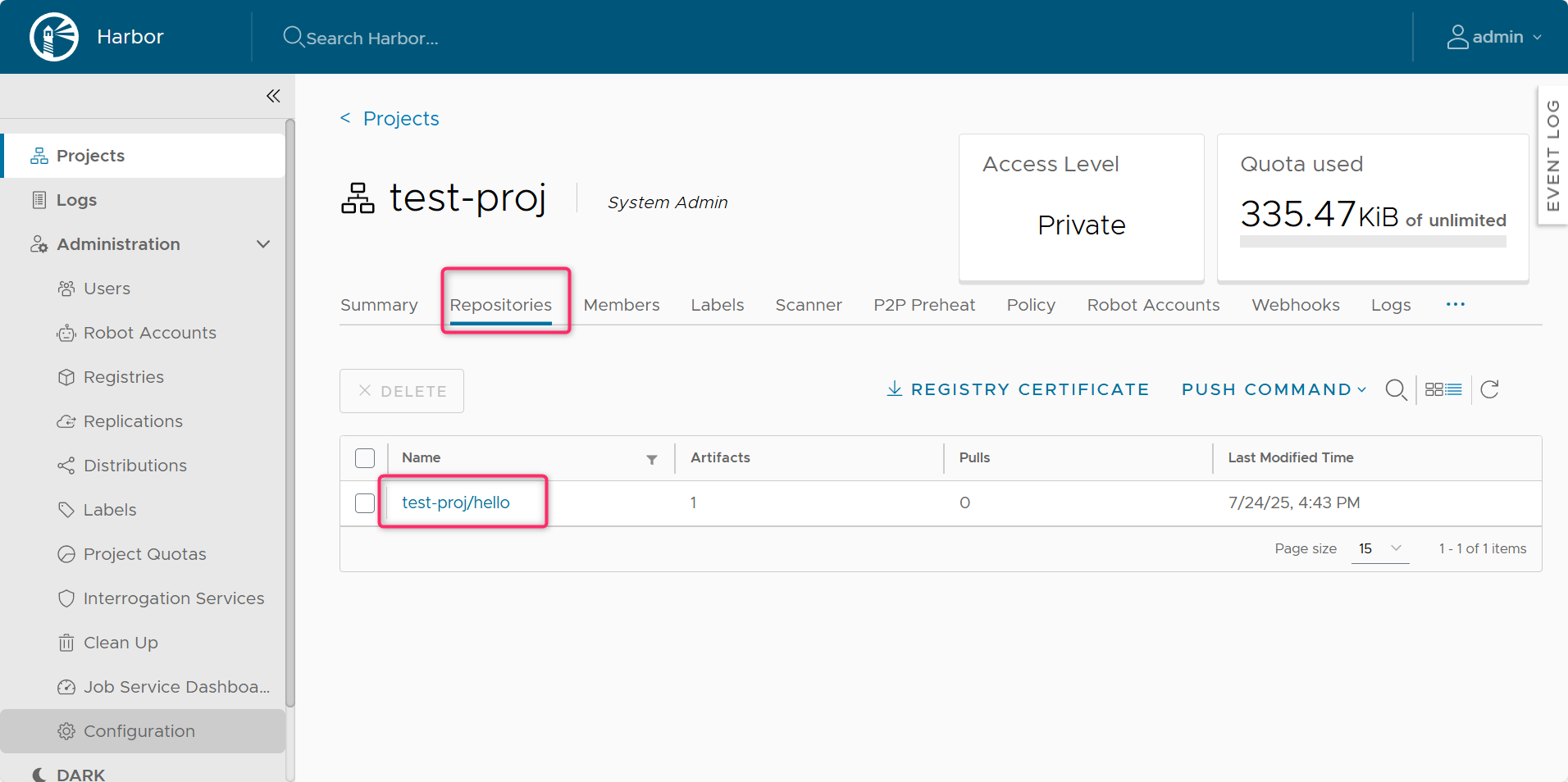
Task: Refresh the repositories list
Action: [x=1490, y=389]
